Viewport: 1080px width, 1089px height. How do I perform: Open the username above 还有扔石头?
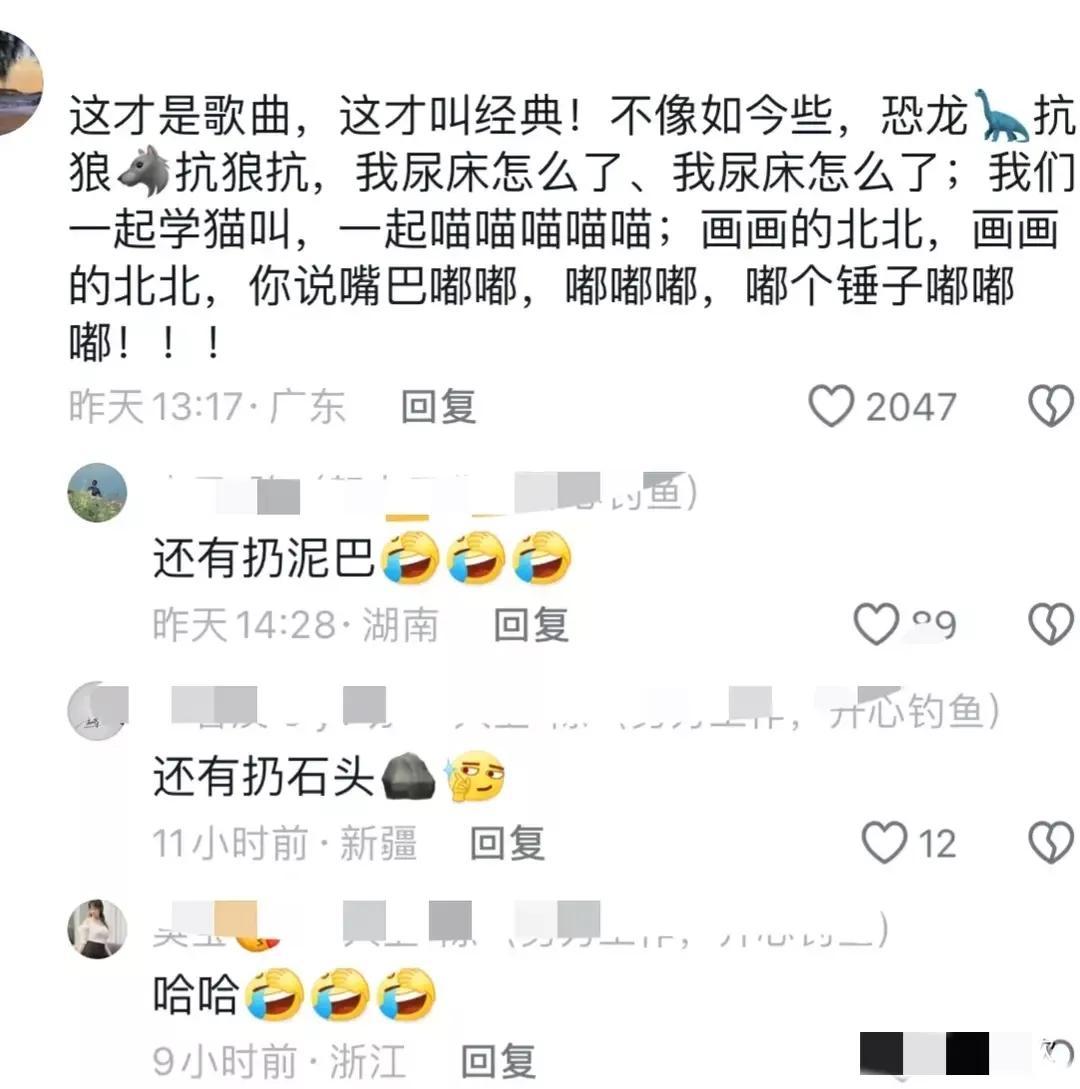[x=576, y=710]
